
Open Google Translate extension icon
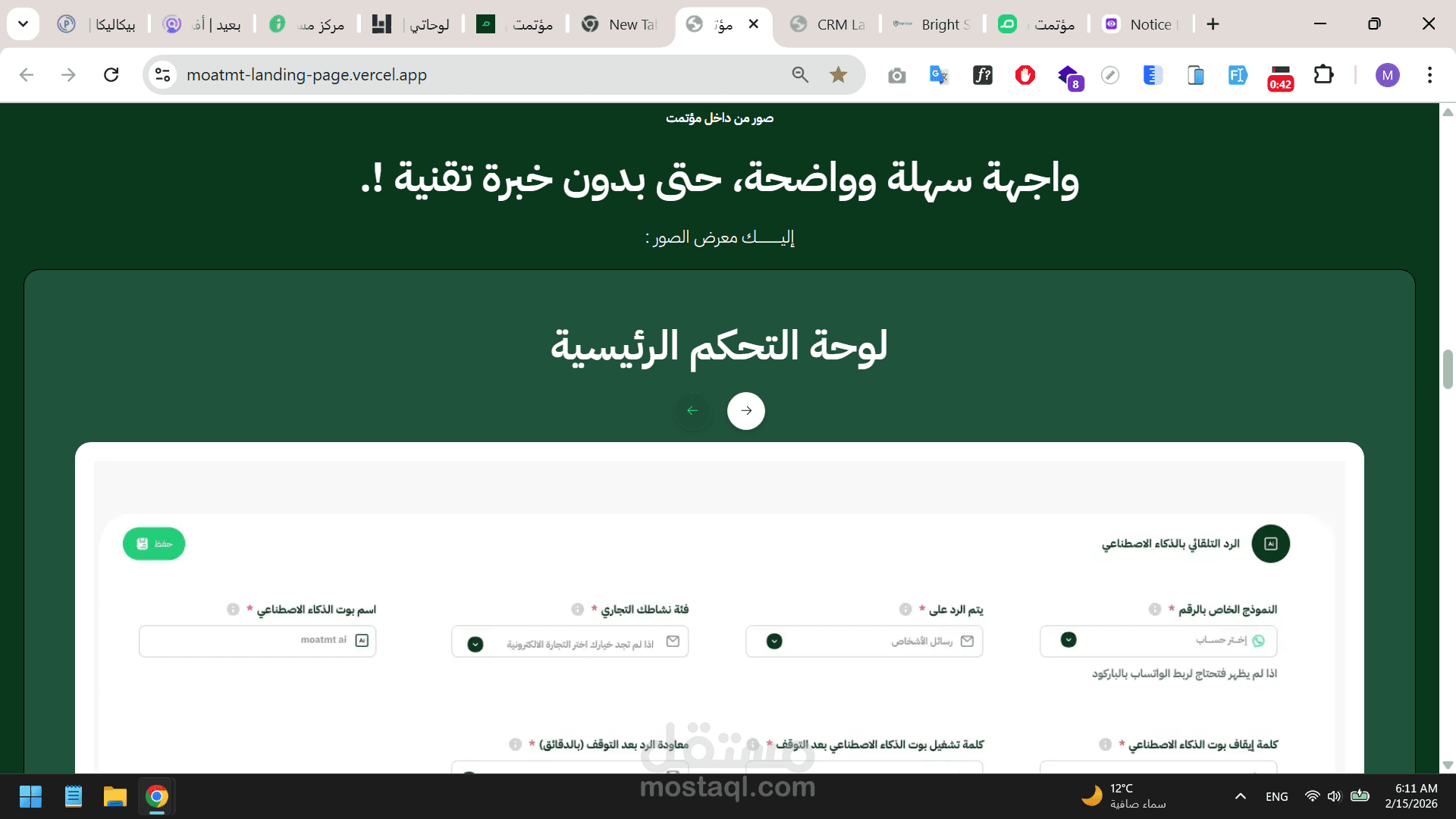pyautogui.click(x=939, y=75)
